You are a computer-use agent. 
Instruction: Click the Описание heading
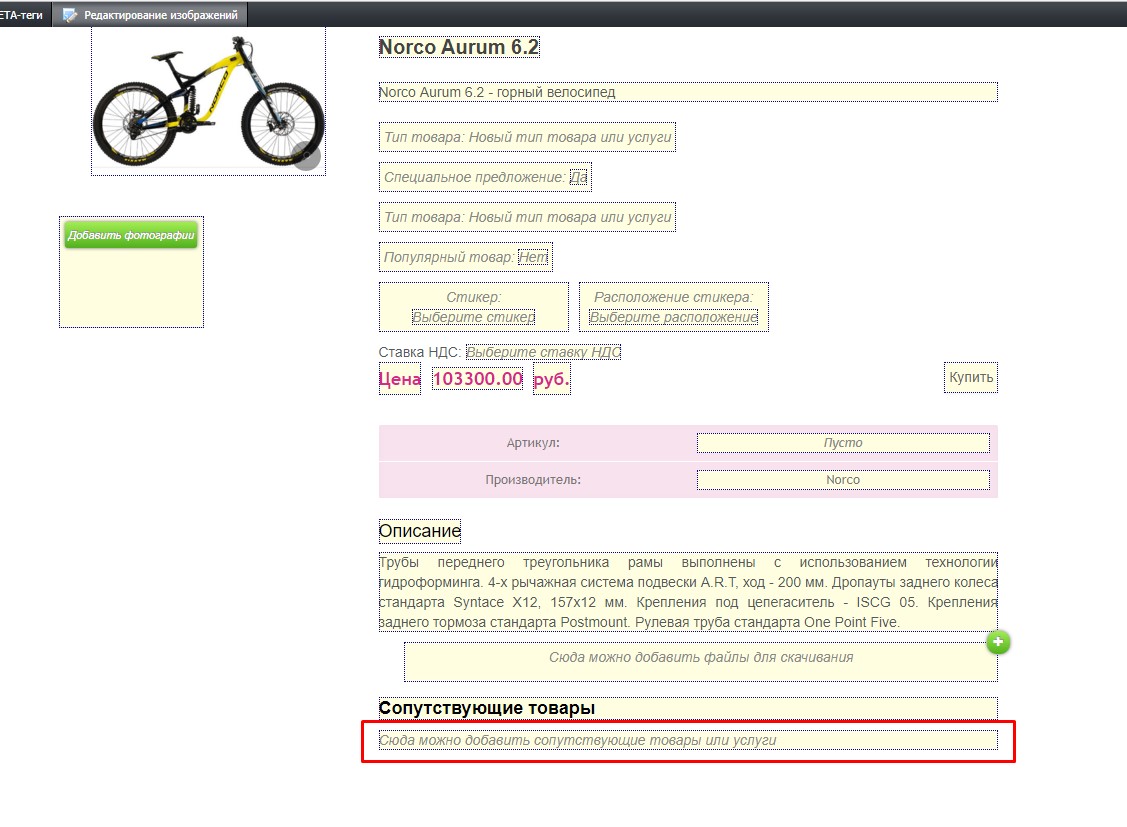(x=420, y=531)
